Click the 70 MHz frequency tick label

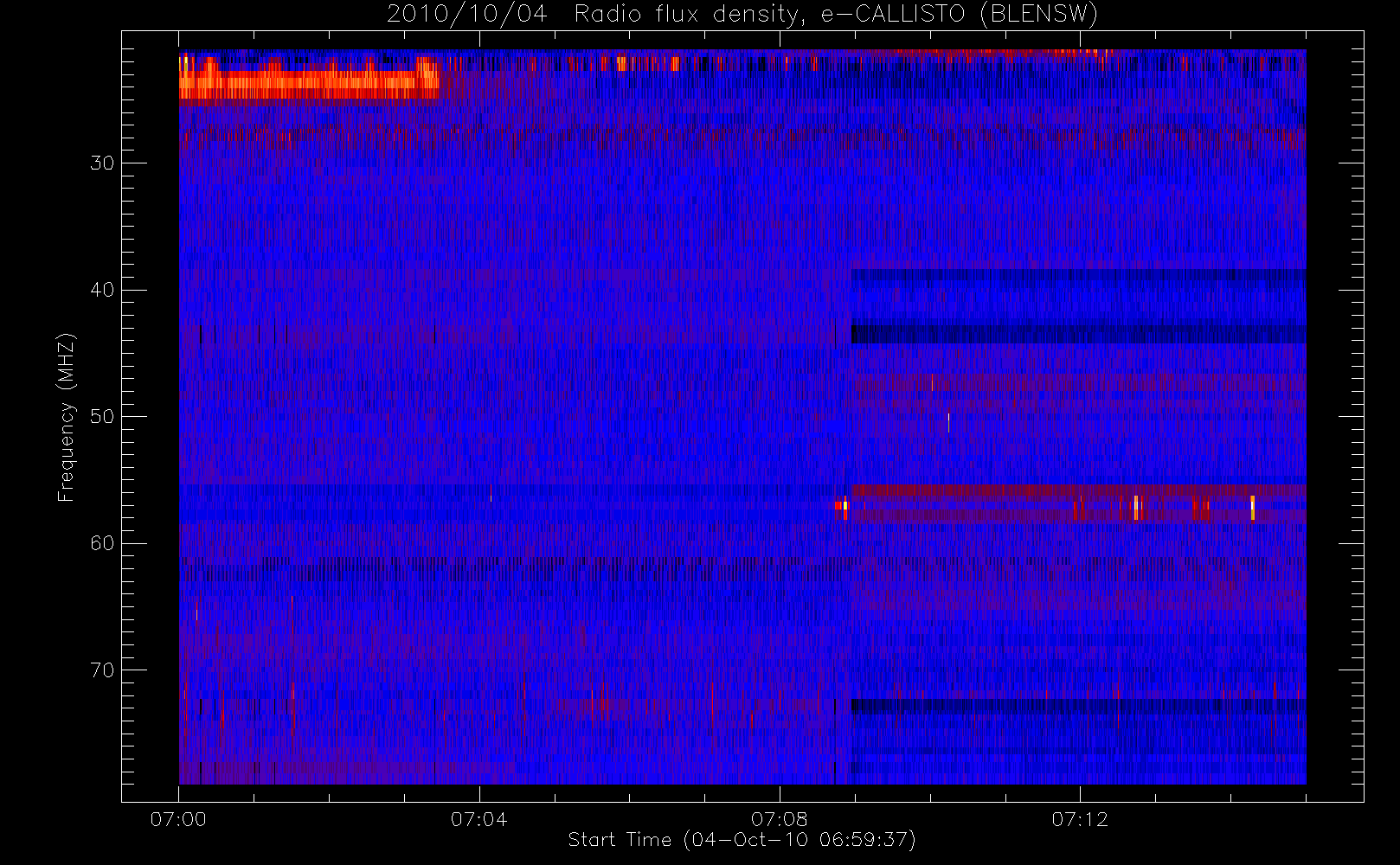(102, 670)
